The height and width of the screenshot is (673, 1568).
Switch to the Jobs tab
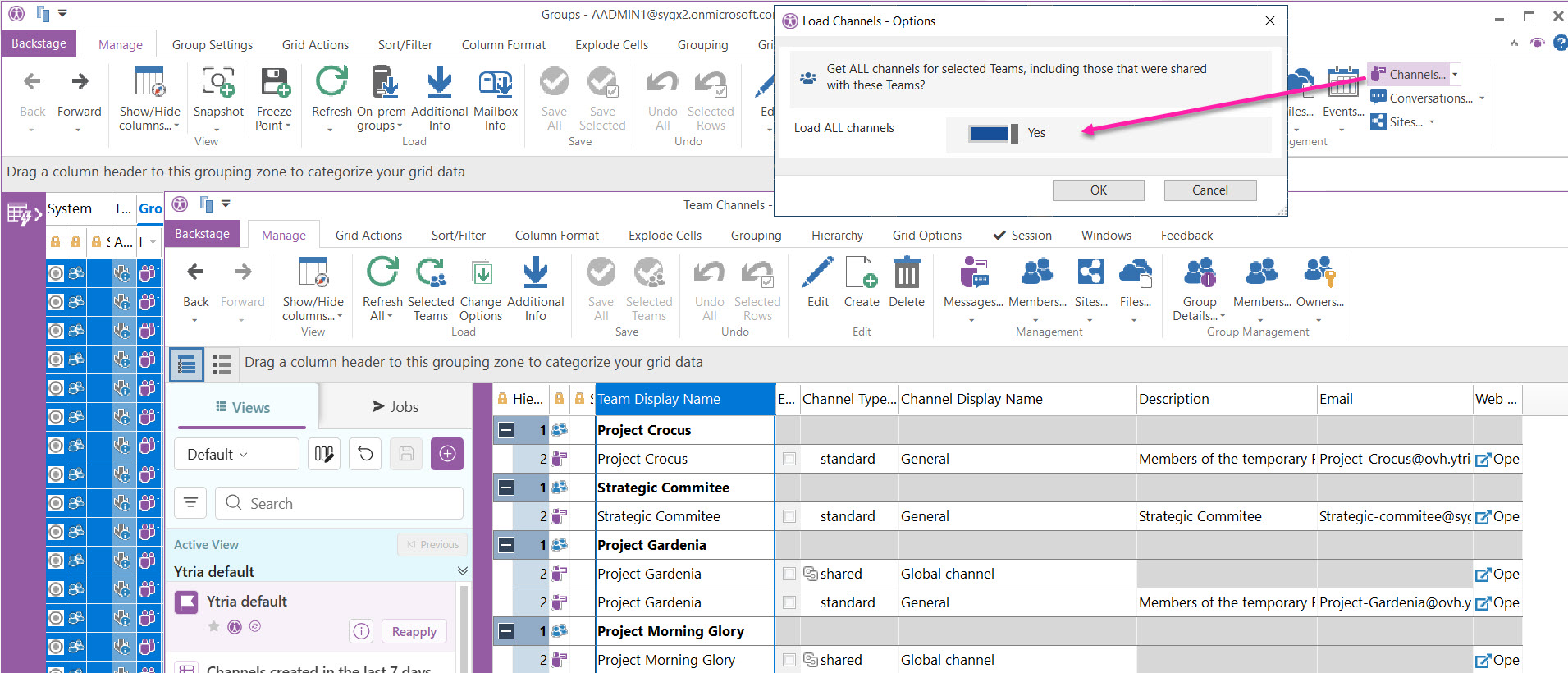coord(395,407)
